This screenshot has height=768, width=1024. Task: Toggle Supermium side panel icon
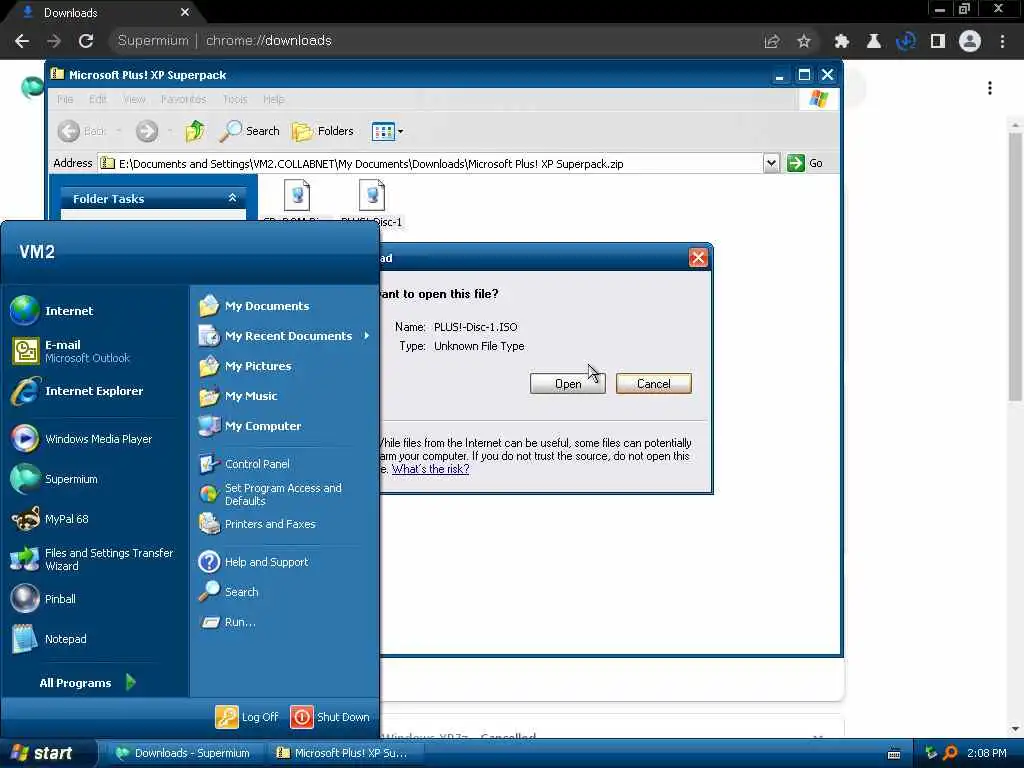(938, 41)
